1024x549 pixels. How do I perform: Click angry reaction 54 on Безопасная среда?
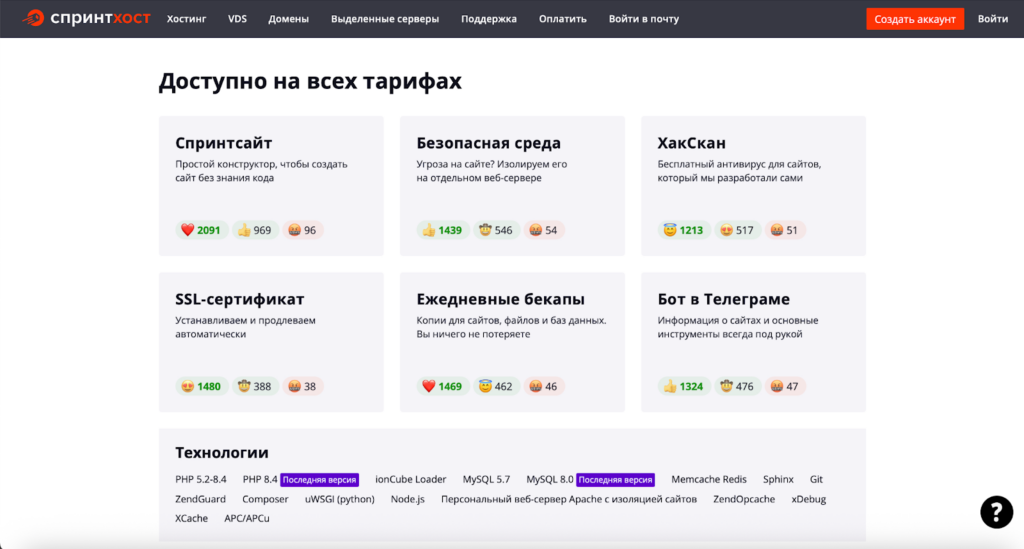point(543,230)
